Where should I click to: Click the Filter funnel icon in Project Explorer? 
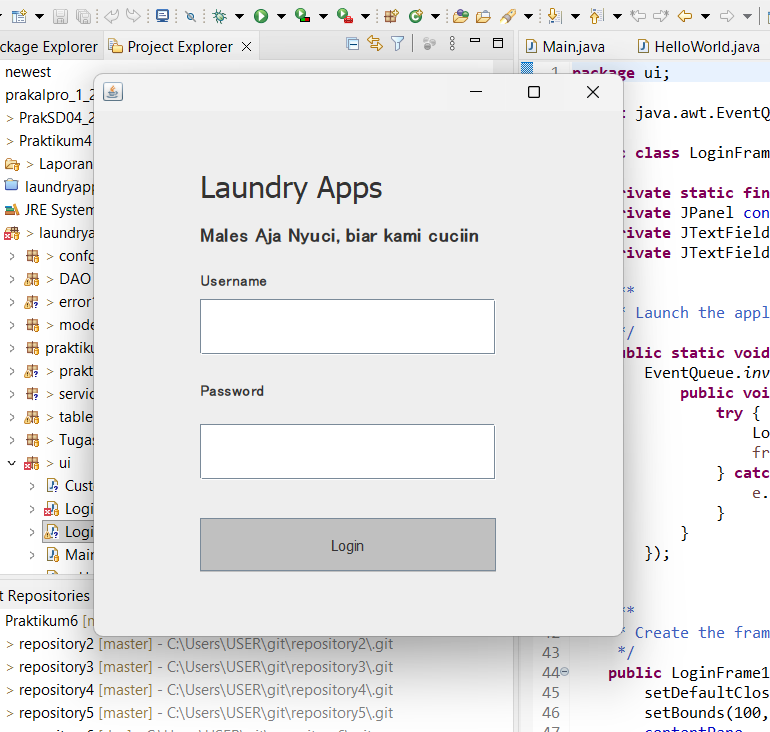pyautogui.click(x=397, y=43)
